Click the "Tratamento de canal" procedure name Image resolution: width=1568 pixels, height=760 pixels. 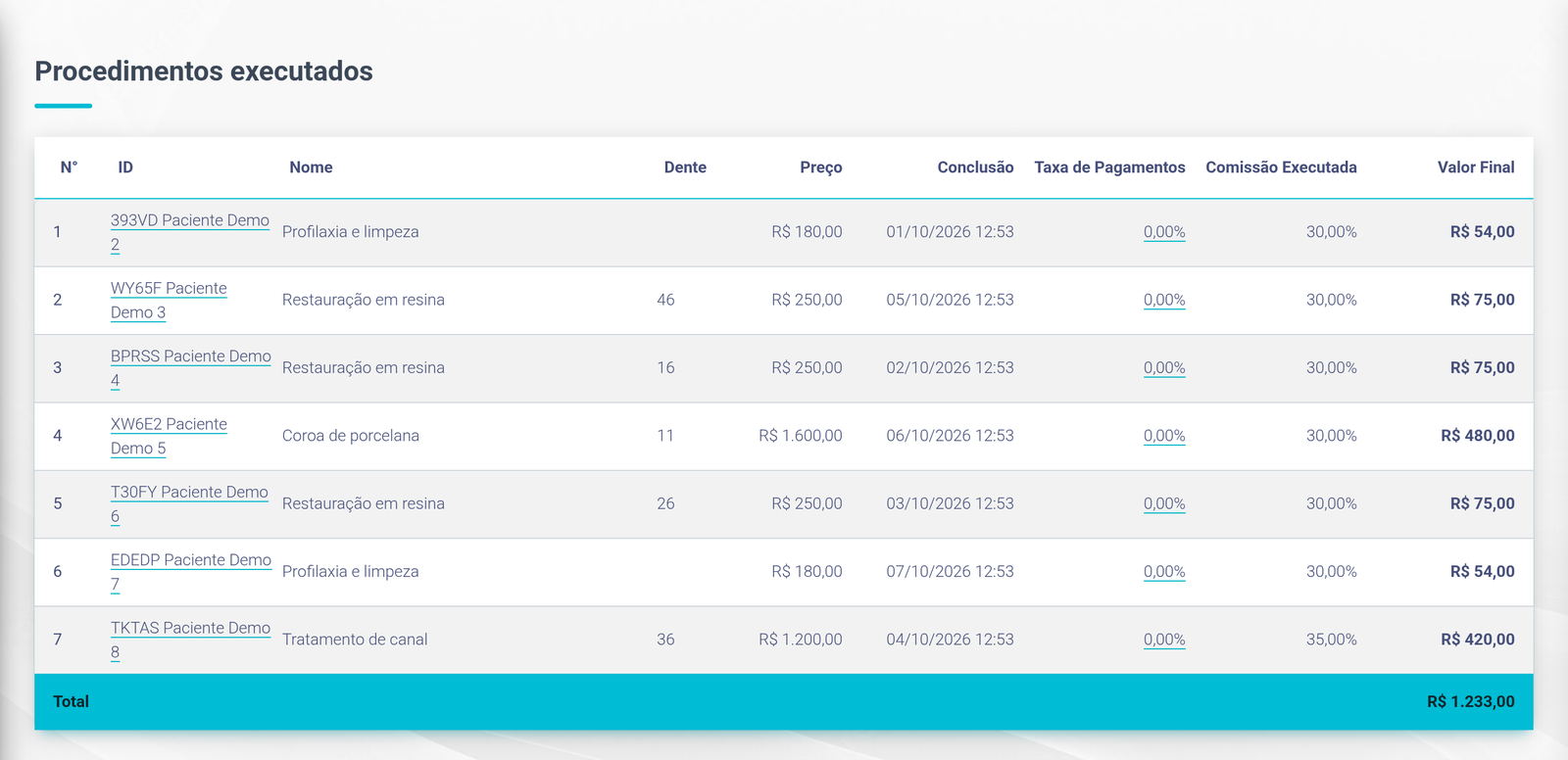point(355,640)
